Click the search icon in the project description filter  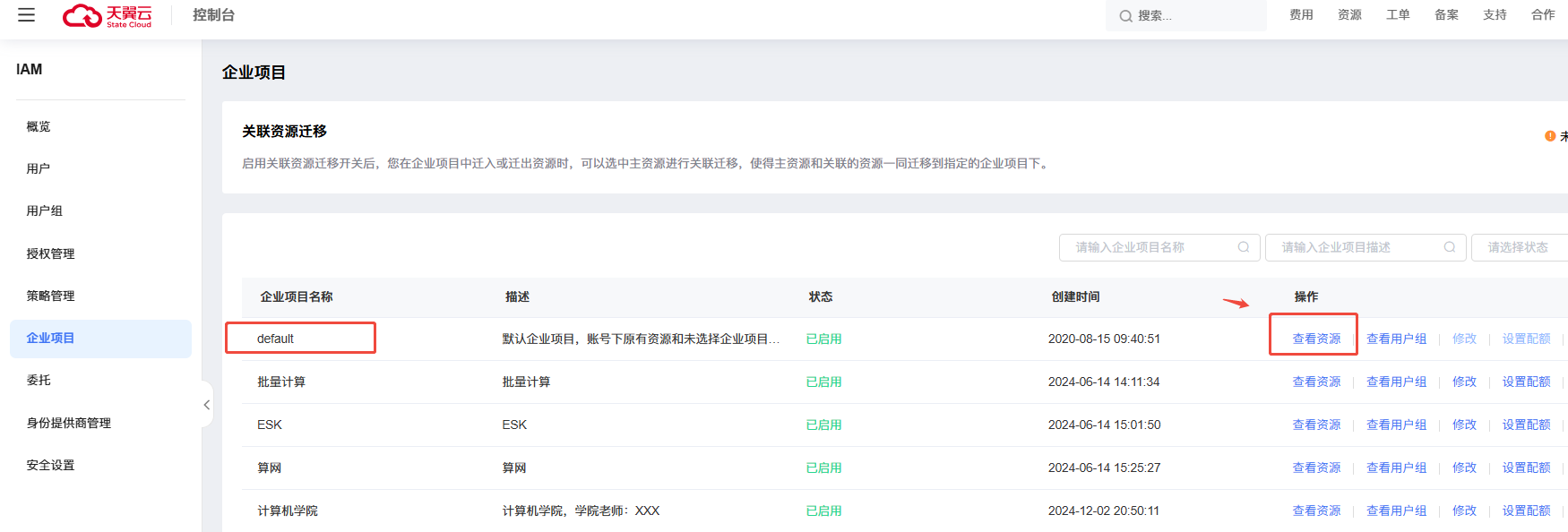pyautogui.click(x=1450, y=247)
